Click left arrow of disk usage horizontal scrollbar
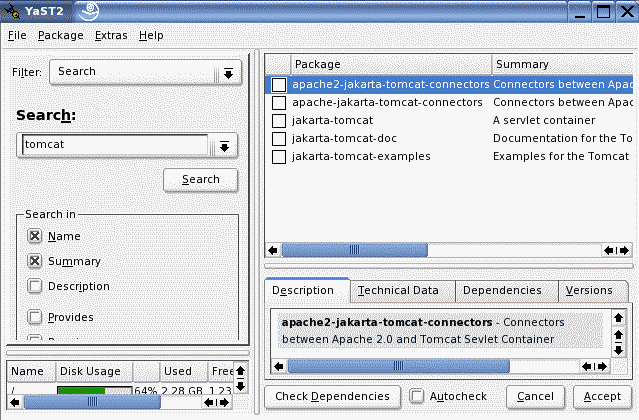Image resolution: width=639 pixels, height=420 pixels. tap(15, 402)
